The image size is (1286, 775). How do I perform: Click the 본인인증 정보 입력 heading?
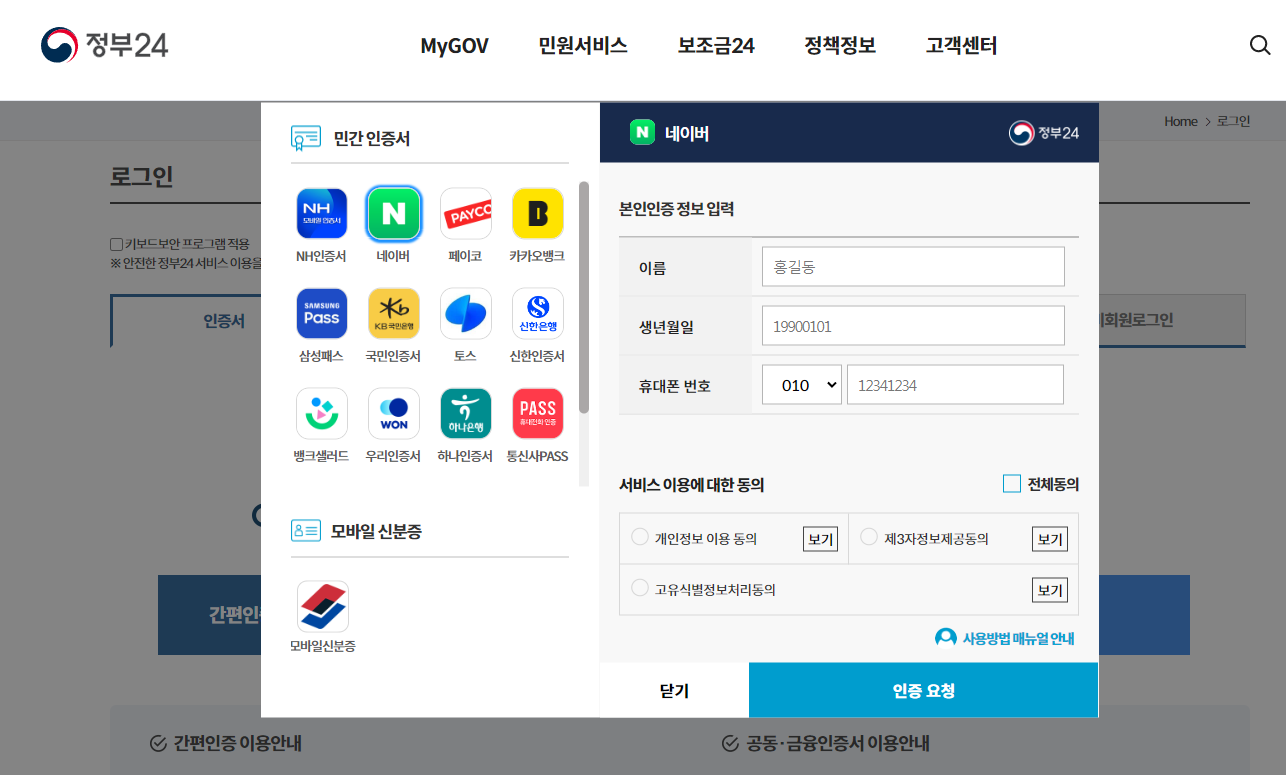677,209
